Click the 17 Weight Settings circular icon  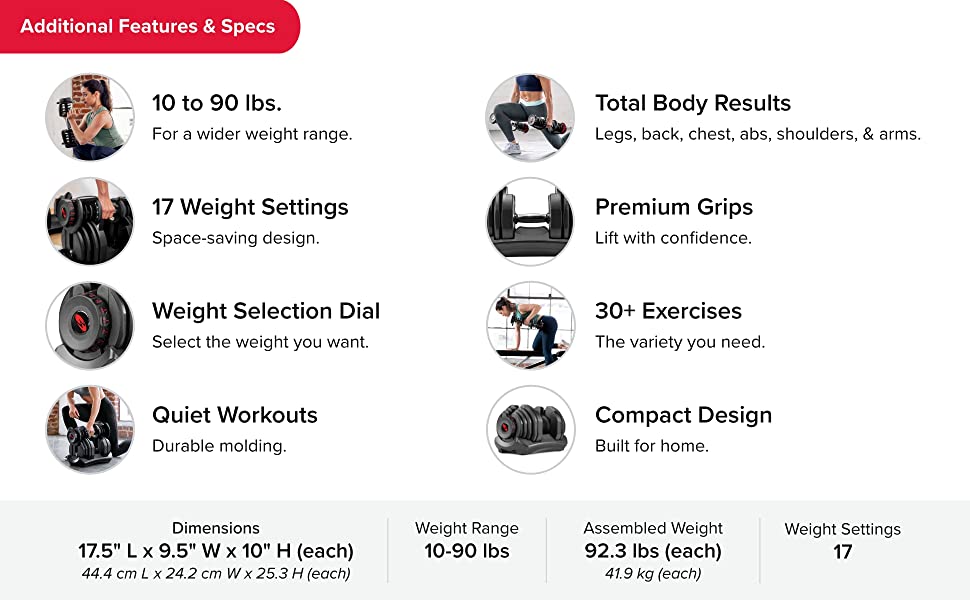[x=90, y=221]
